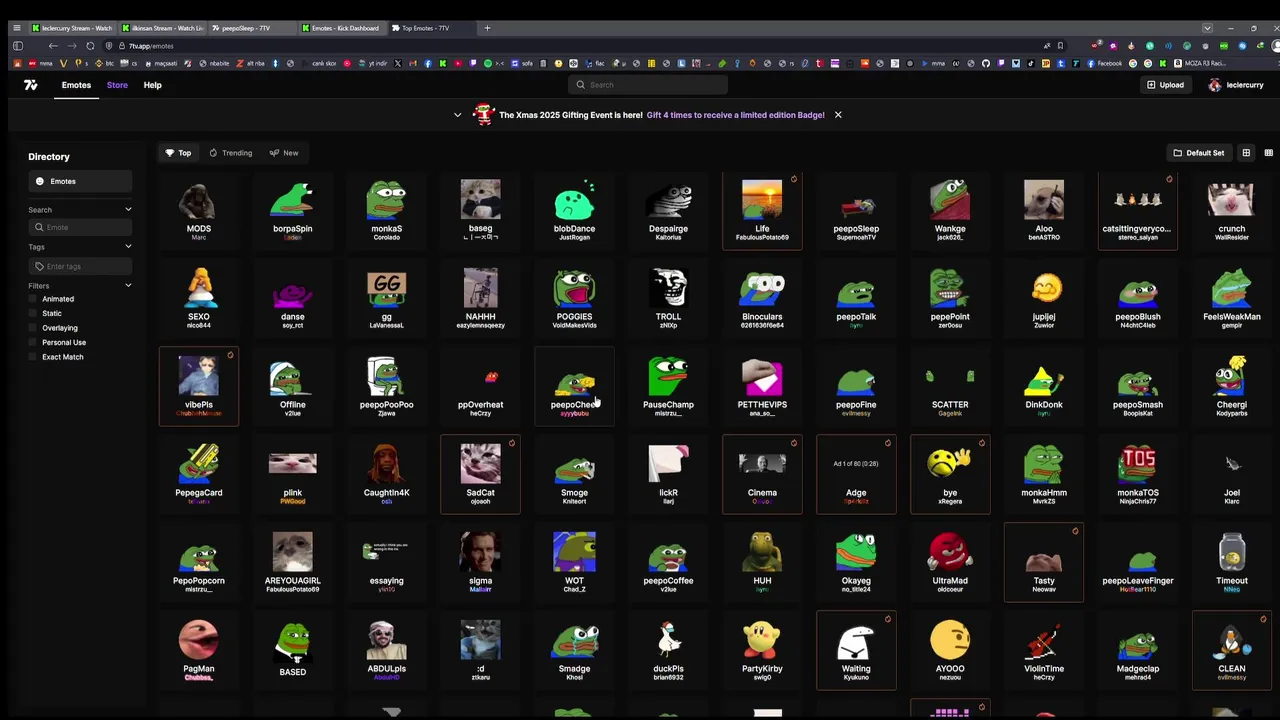
Task: Focus the sidebar Emote search field
Action: 80,227
